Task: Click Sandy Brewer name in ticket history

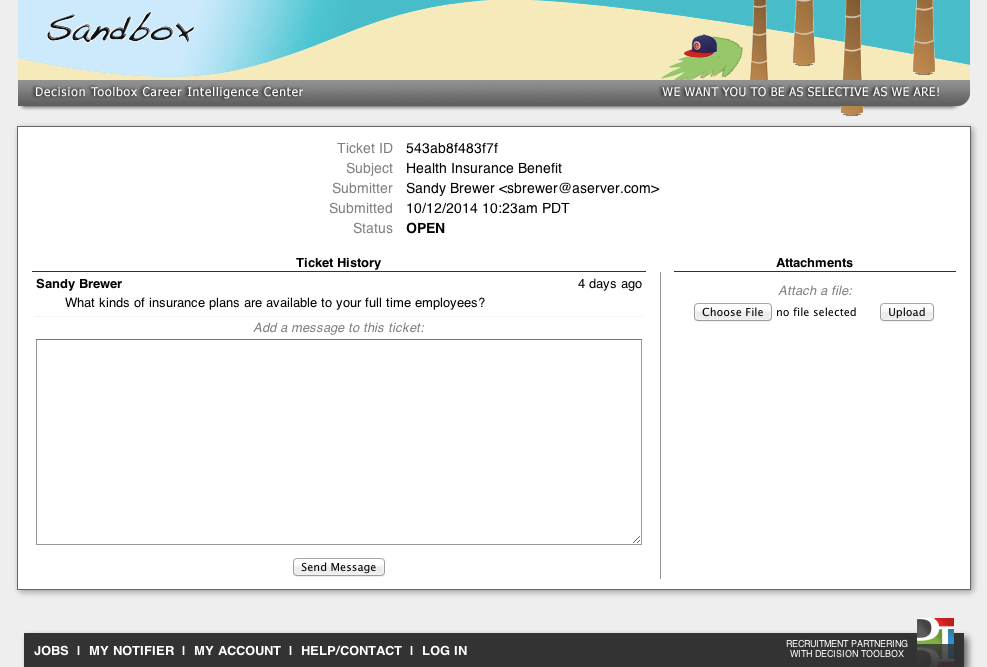Action: coord(79,284)
